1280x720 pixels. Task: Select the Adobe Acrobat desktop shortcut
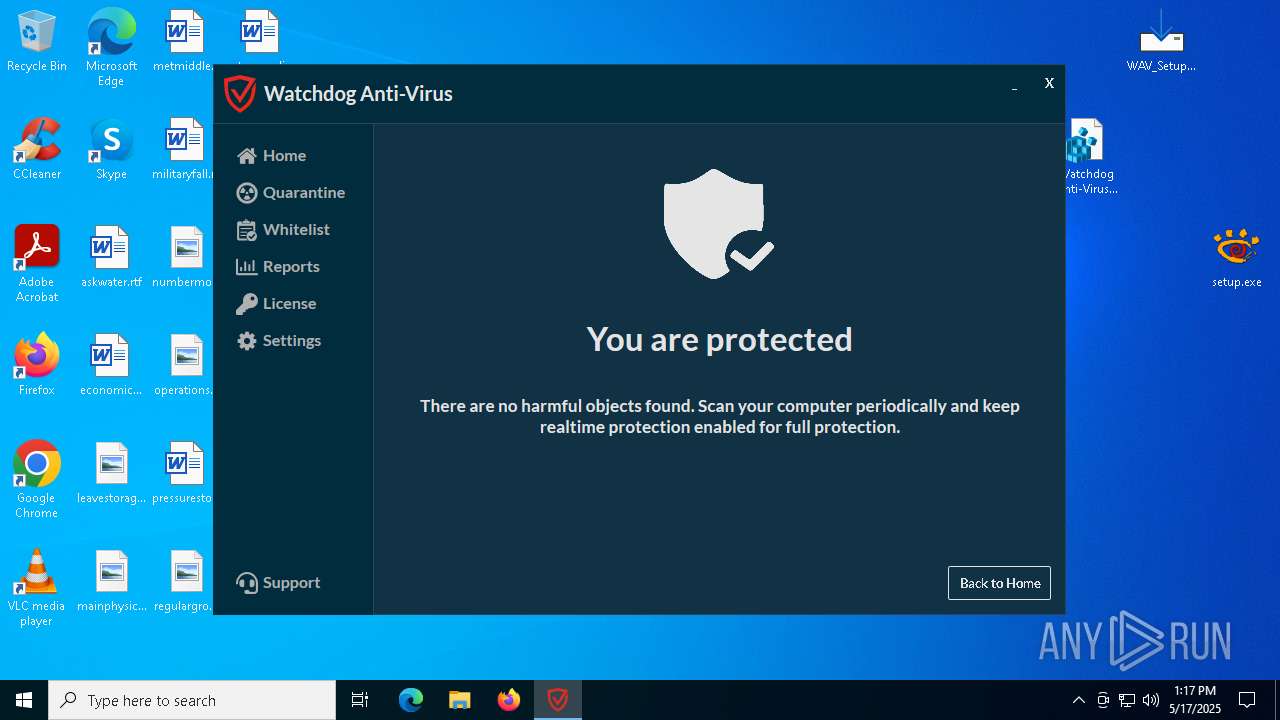[37, 264]
